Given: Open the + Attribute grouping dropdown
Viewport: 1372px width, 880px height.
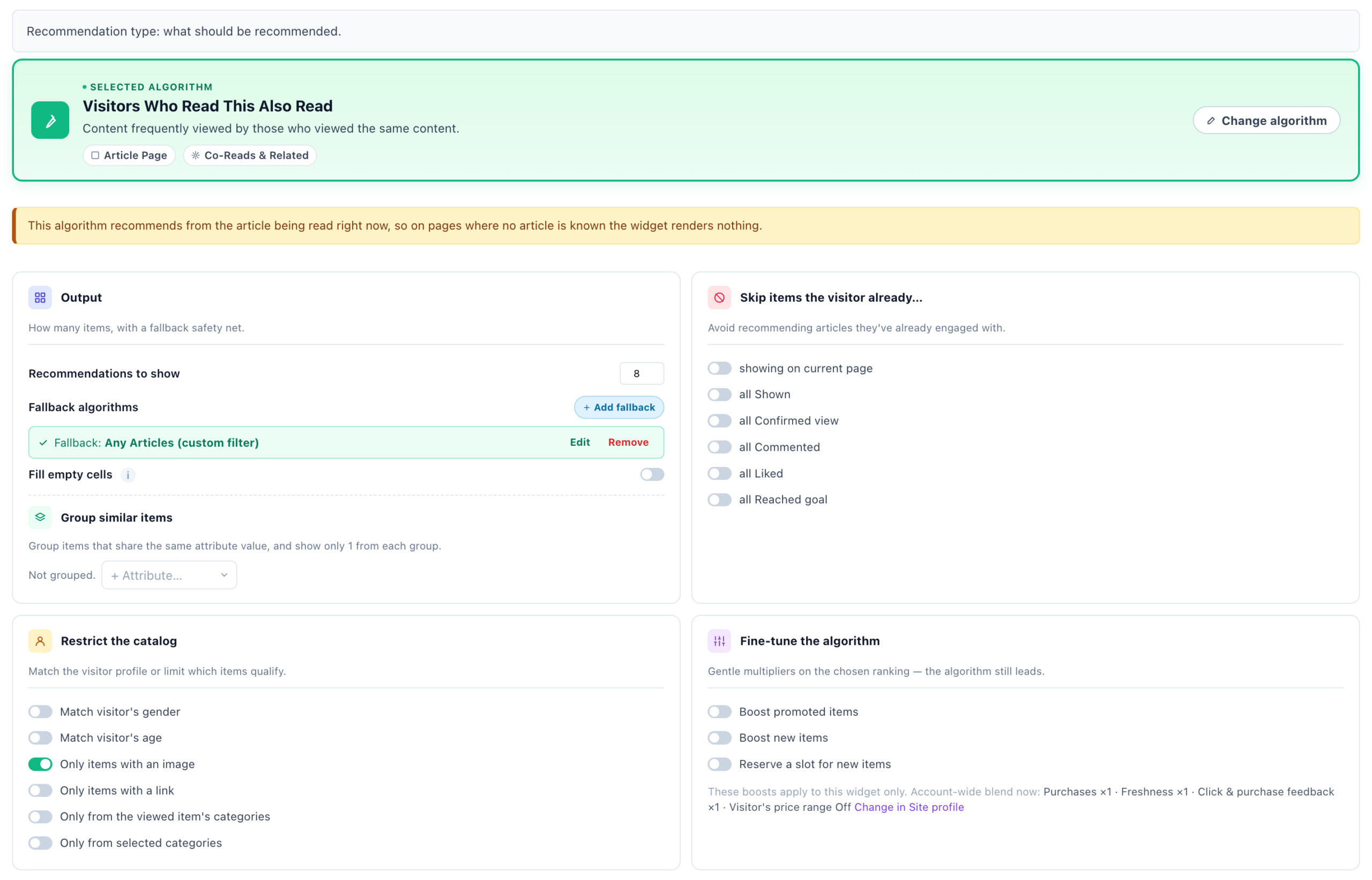Looking at the screenshot, I should (169, 576).
